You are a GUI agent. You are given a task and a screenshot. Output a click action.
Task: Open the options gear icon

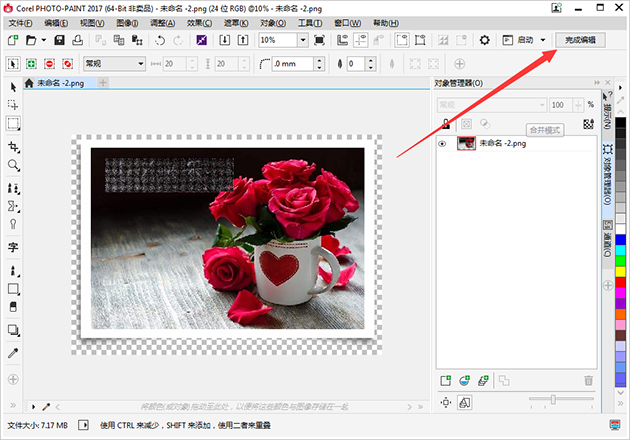pyautogui.click(x=485, y=40)
